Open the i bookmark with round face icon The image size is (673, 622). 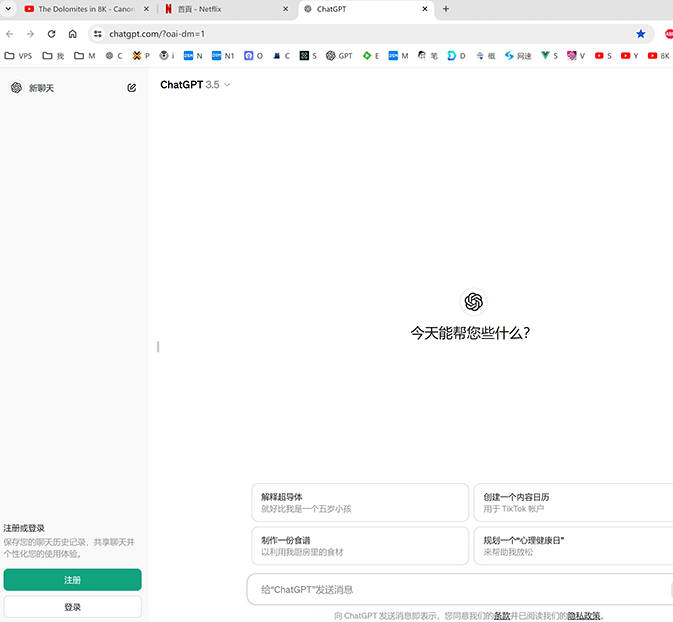pos(167,56)
